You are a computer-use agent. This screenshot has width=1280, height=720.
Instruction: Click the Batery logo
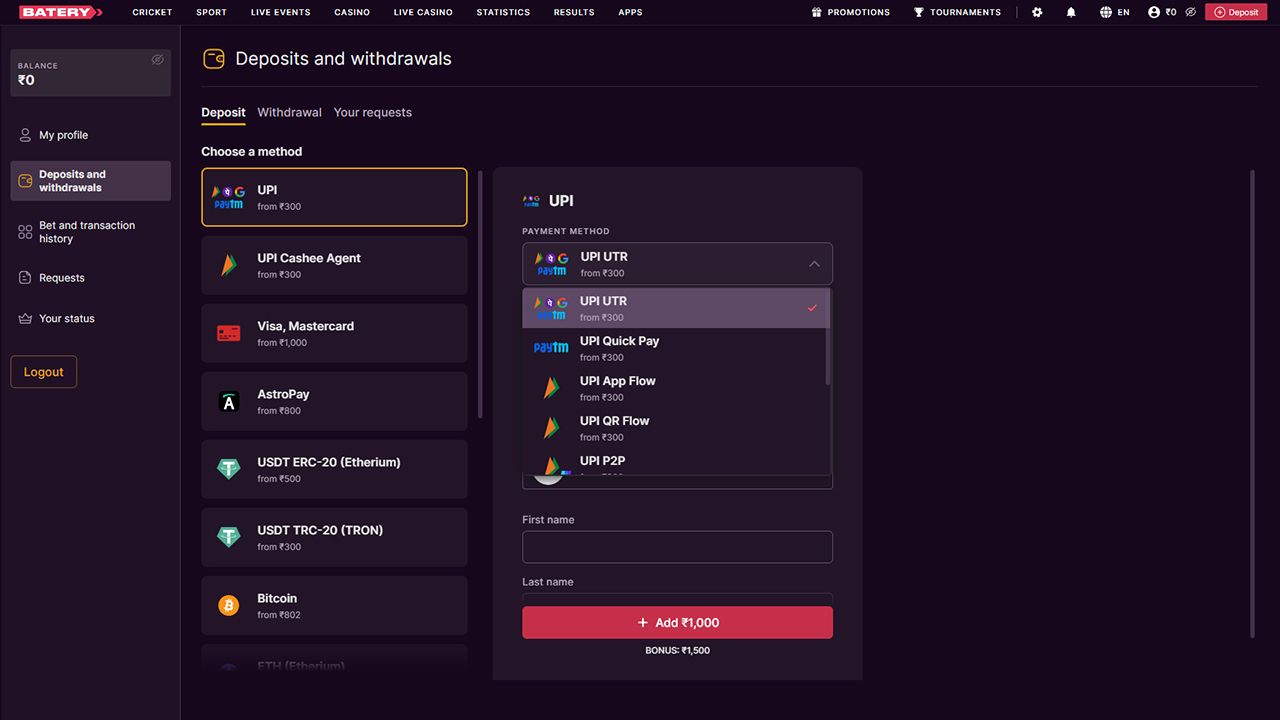click(x=61, y=12)
